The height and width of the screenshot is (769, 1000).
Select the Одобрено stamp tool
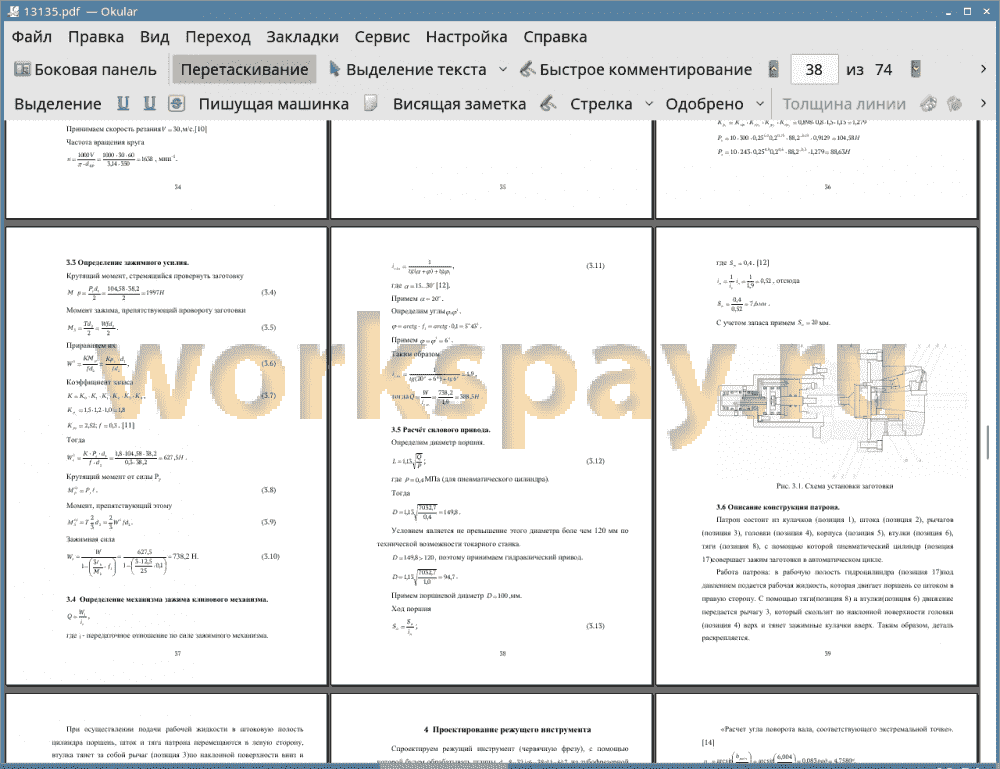[x=704, y=104]
